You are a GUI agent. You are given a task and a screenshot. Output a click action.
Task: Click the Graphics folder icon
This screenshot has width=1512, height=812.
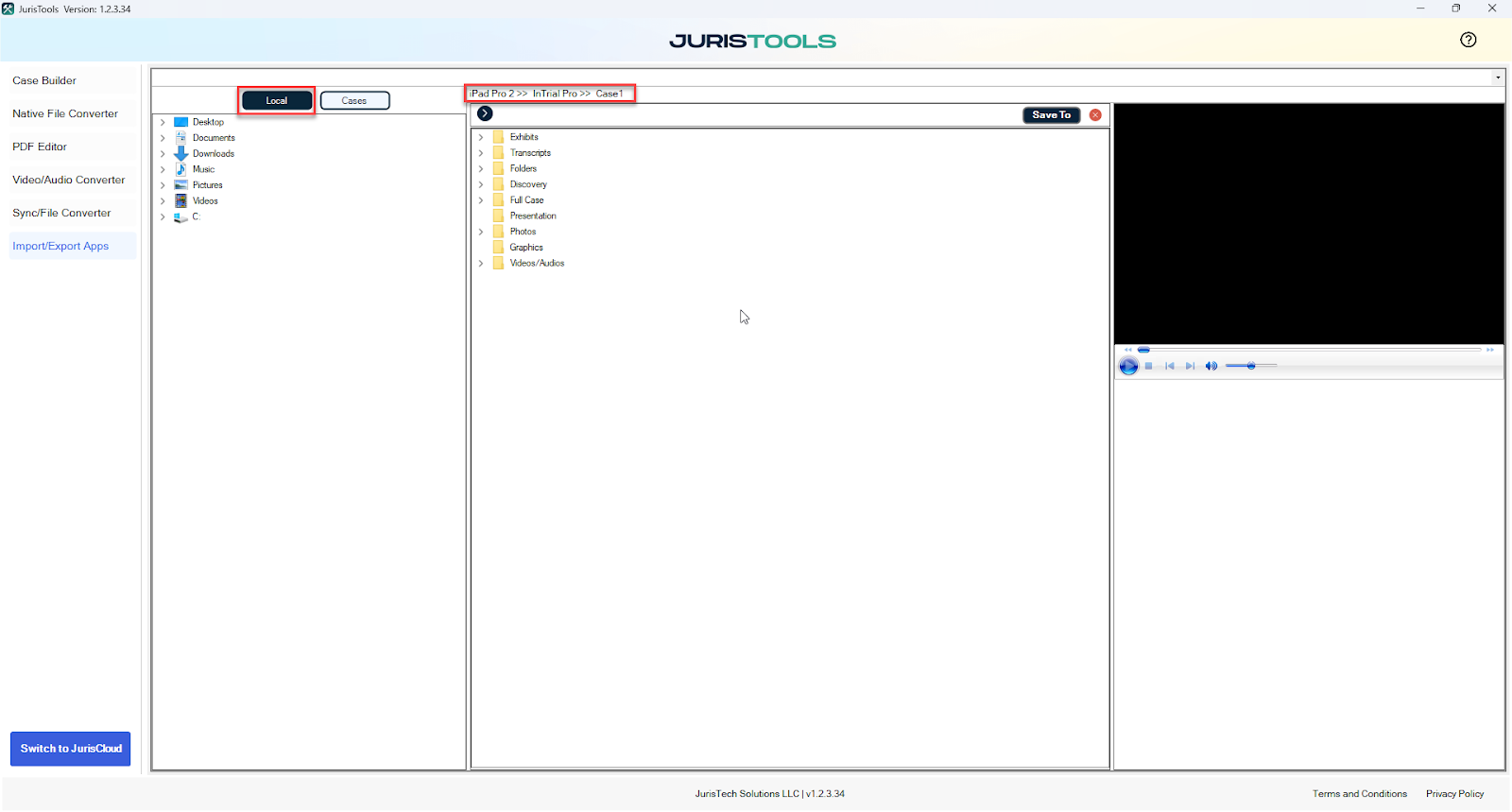498,248
